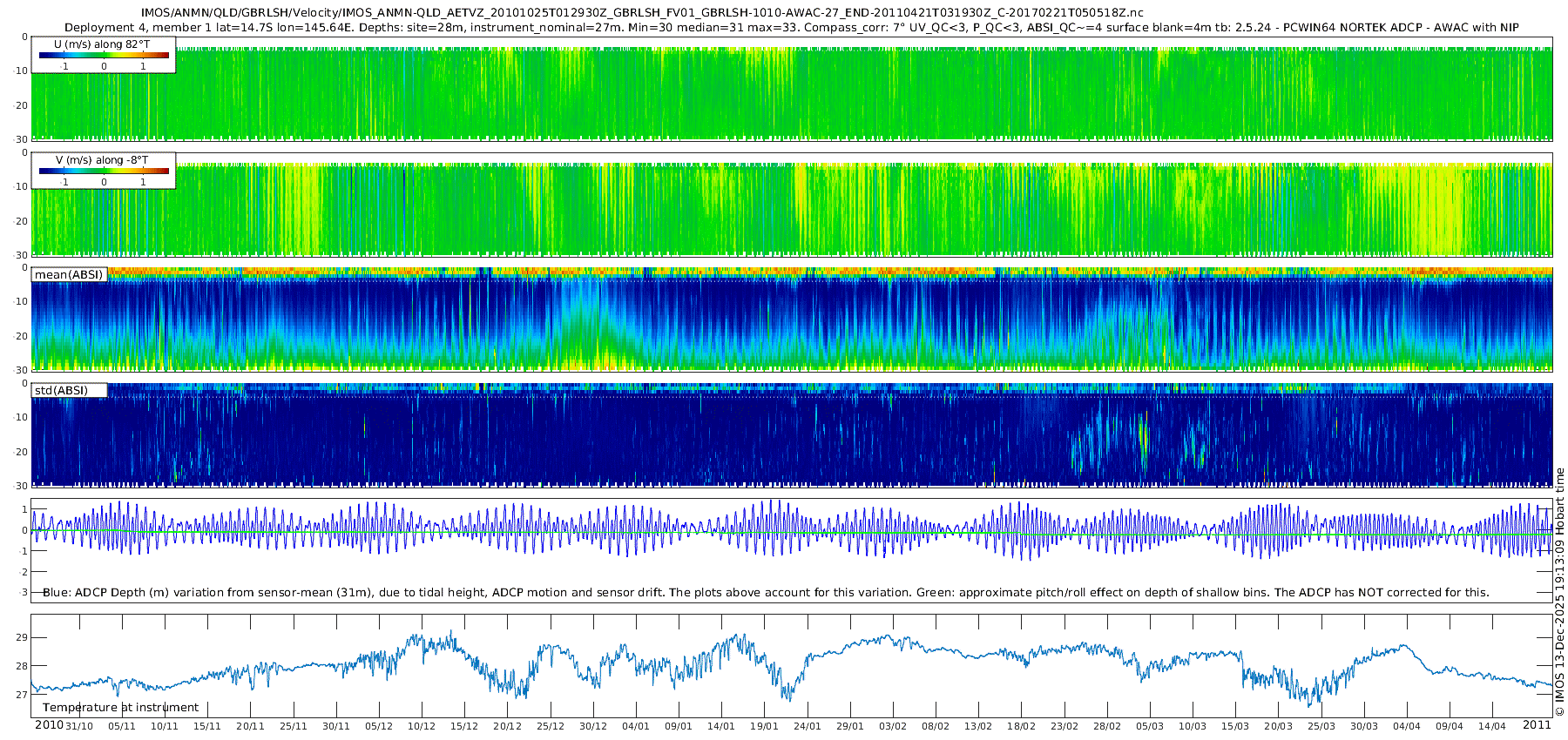Viewport: 1568px width, 740px height.
Task: Click the "Deployment 4, member 1" metadata line
Action: (x=792, y=27)
